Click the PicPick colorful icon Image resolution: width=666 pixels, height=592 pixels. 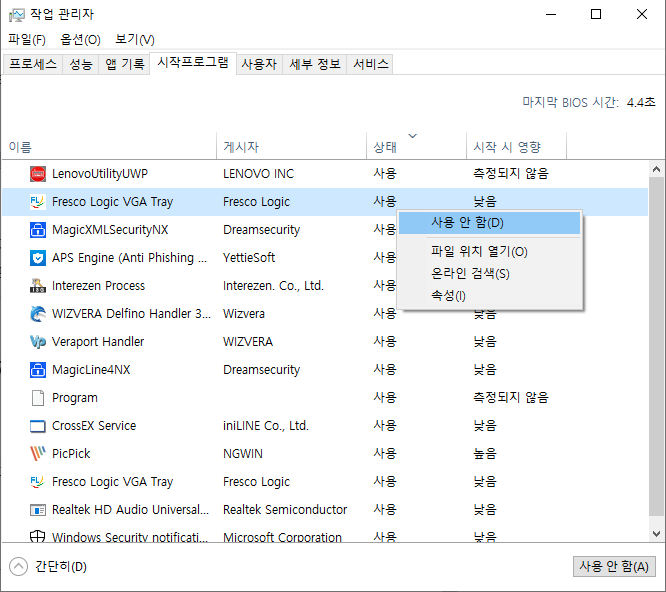coord(38,454)
